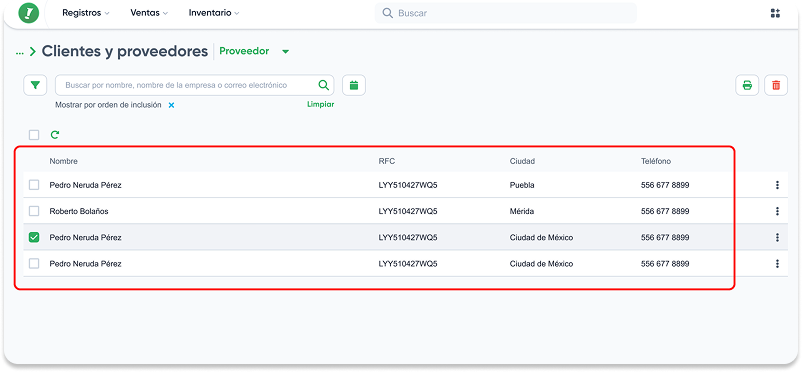802x372 pixels.
Task: Open three-dot menu for the last row
Action: 777,264
